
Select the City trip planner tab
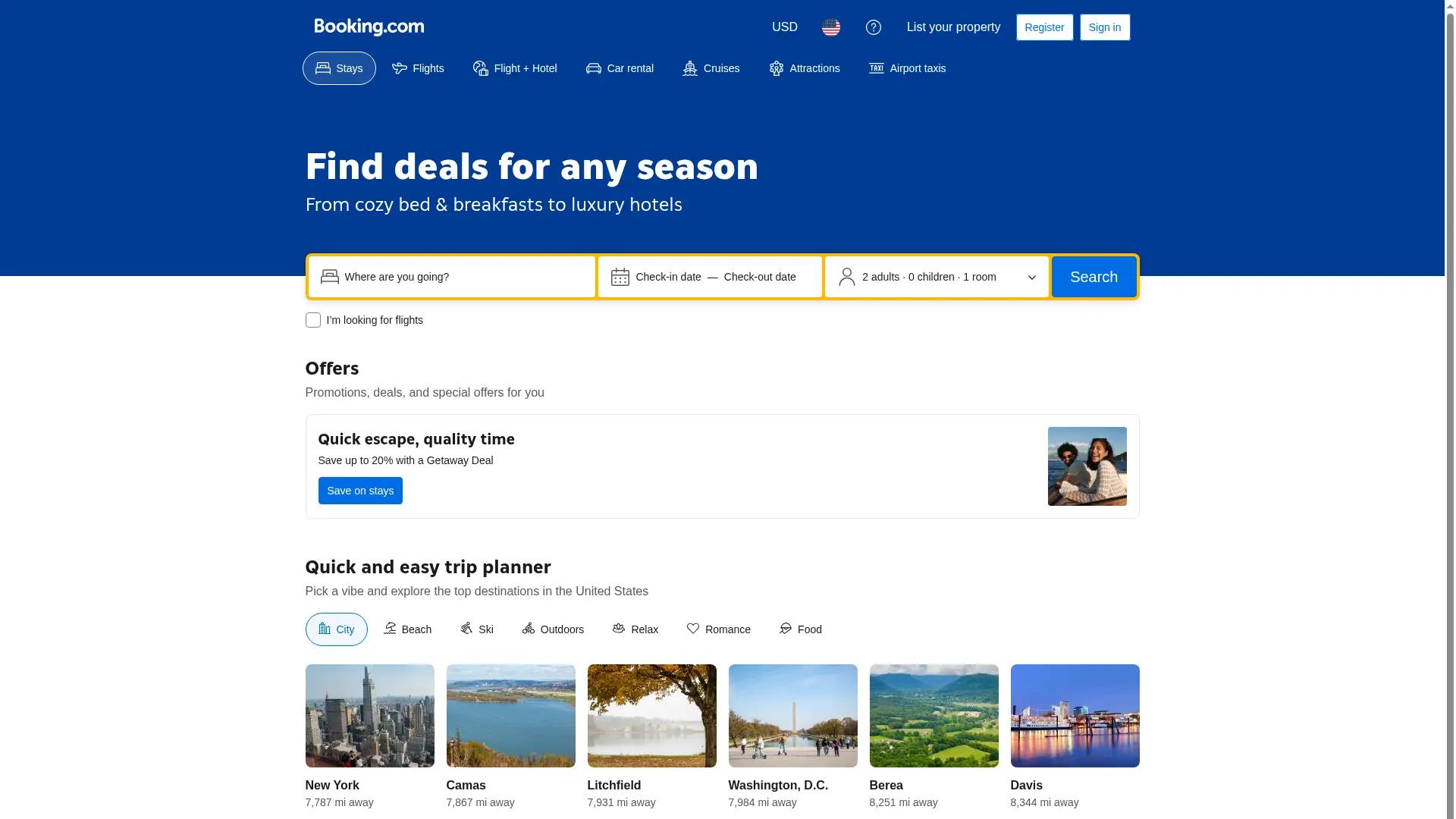(x=336, y=629)
